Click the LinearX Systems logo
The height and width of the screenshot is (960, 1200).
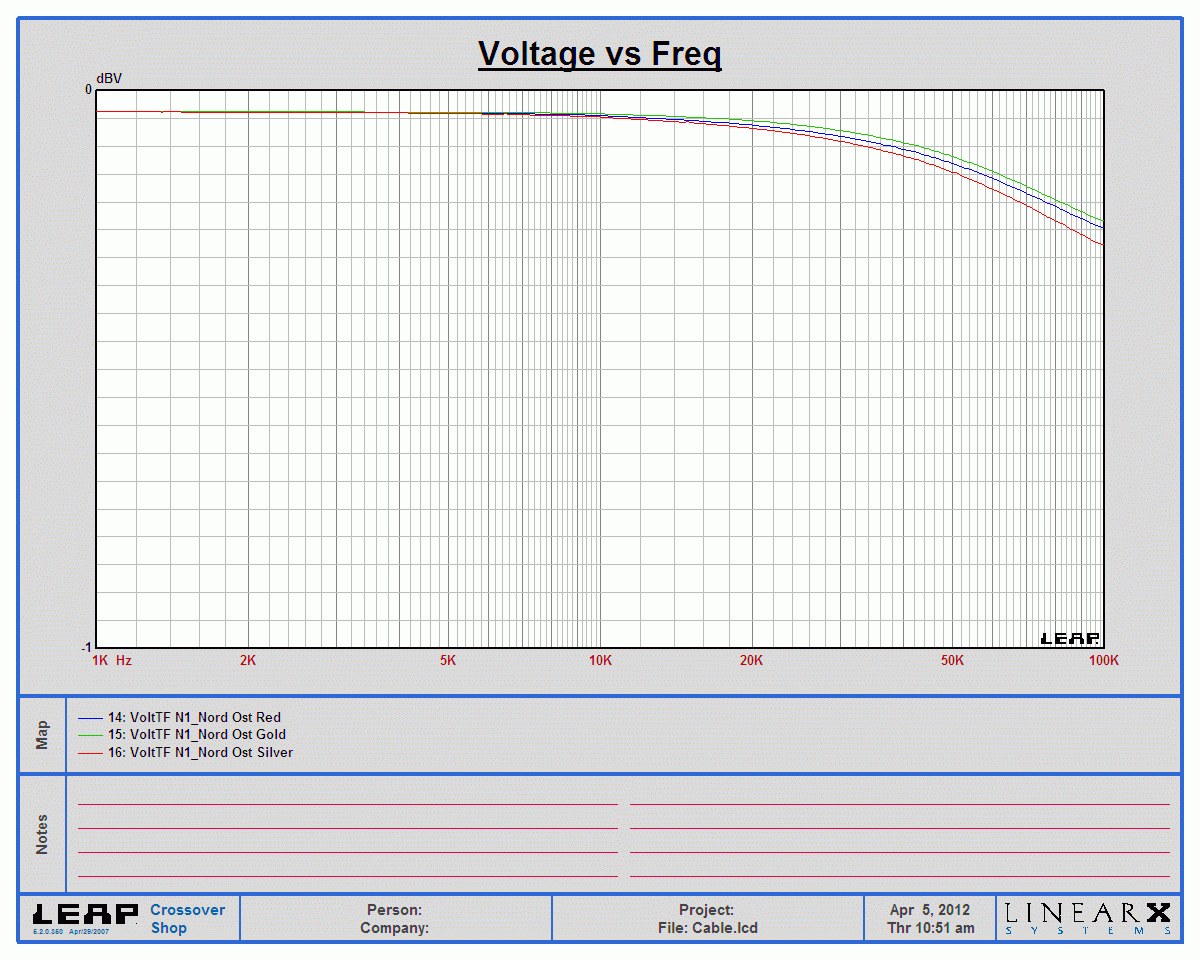[1088, 917]
